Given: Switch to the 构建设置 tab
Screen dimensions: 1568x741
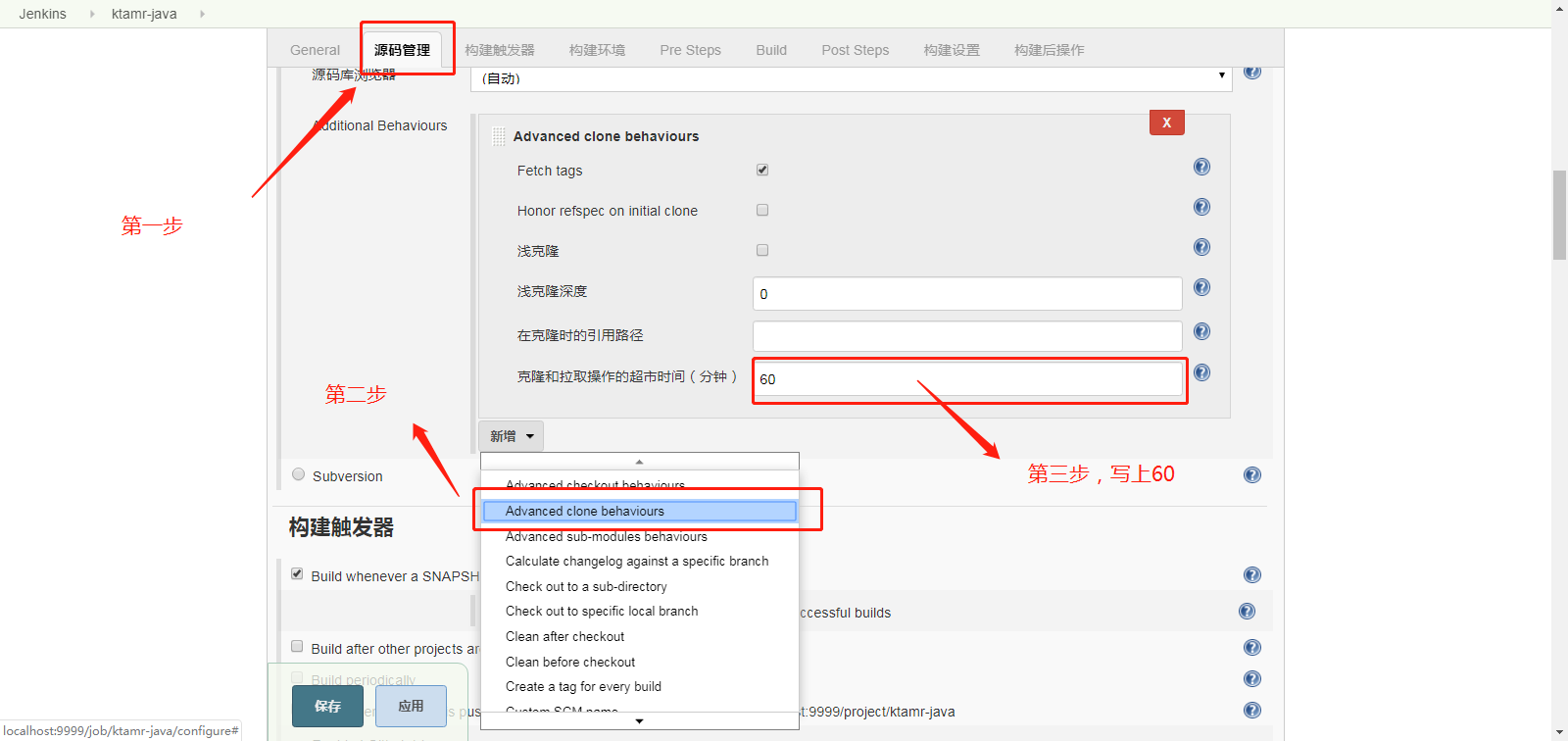Looking at the screenshot, I should [x=952, y=50].
